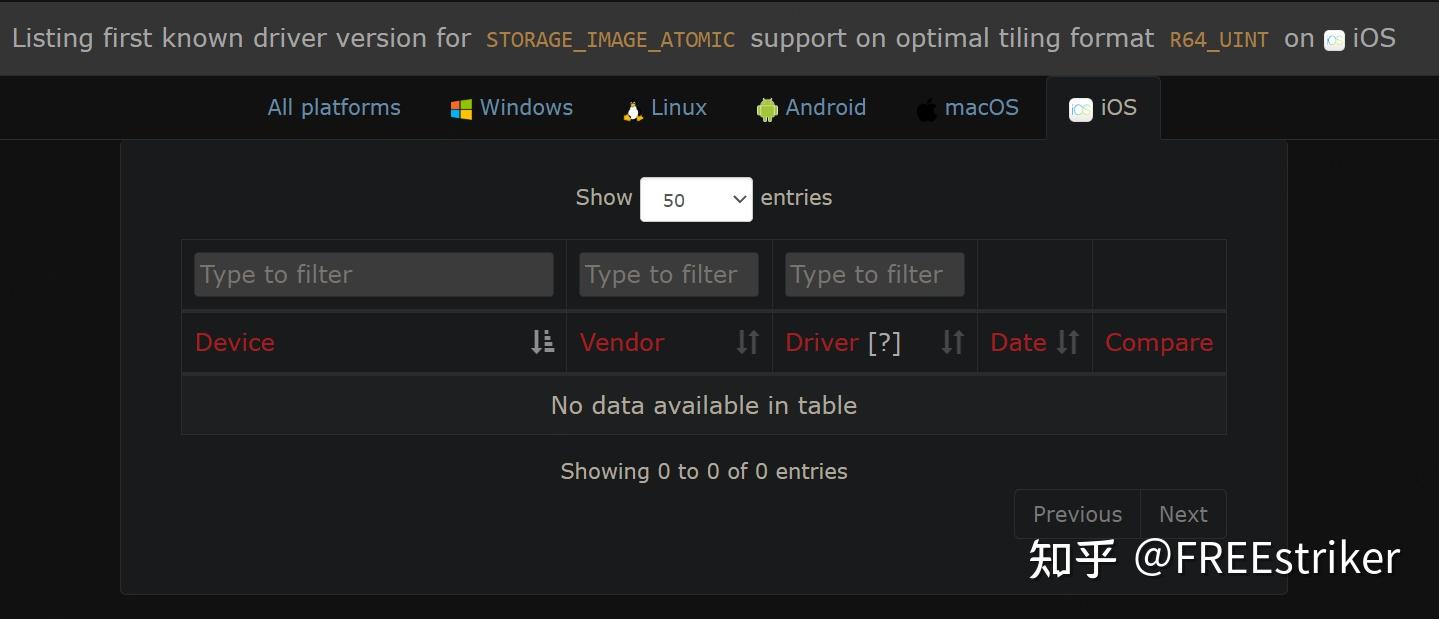Open the Linux platform tab
The height and width of the screenshot is (619, 1439).
tap(679, 108)
